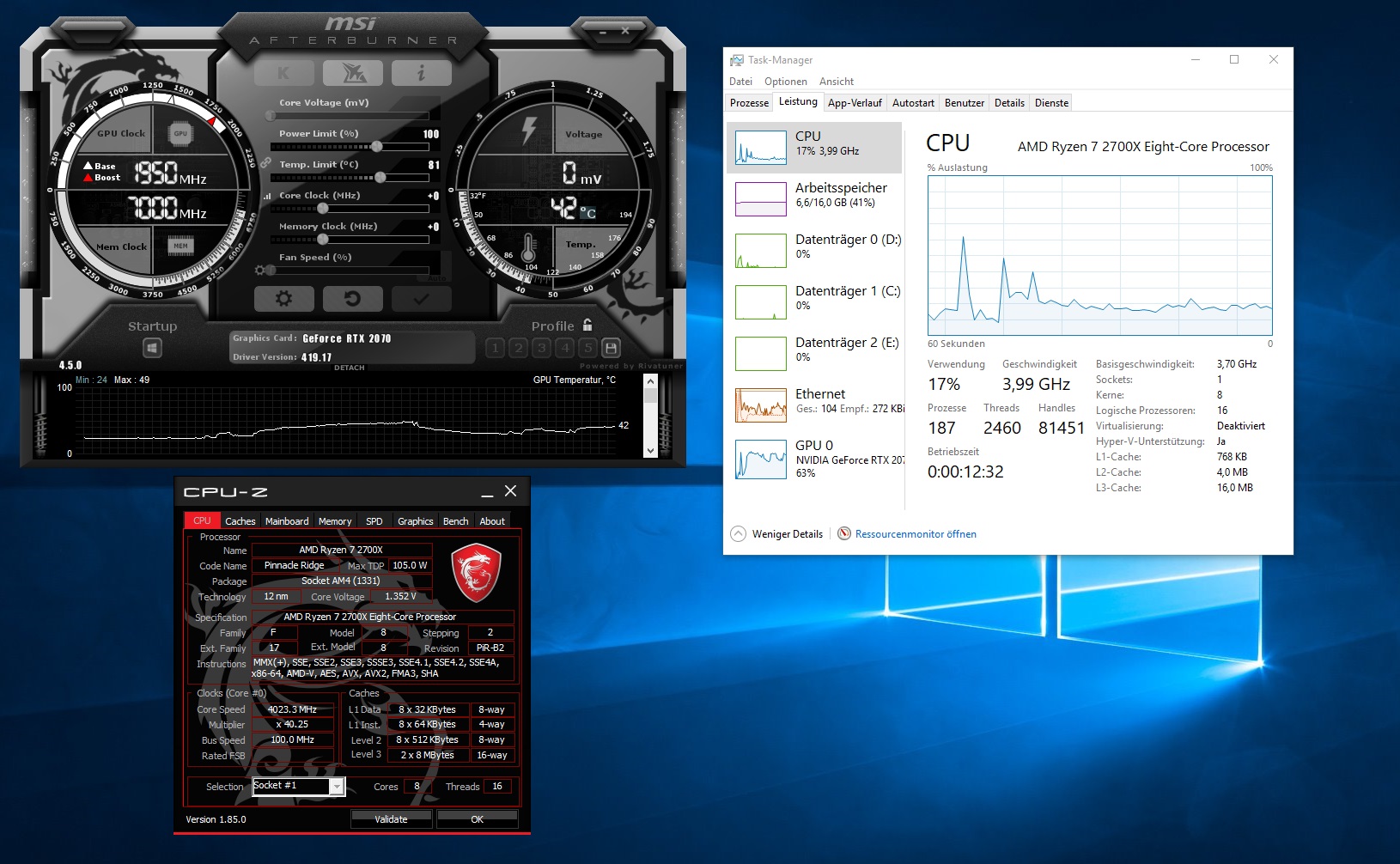The height and width of the screenshot is (864, 1400).
Task: Select Datenträger 0 (D:) in sidebar
Action: pyautogui.click(x=814, y=250)
